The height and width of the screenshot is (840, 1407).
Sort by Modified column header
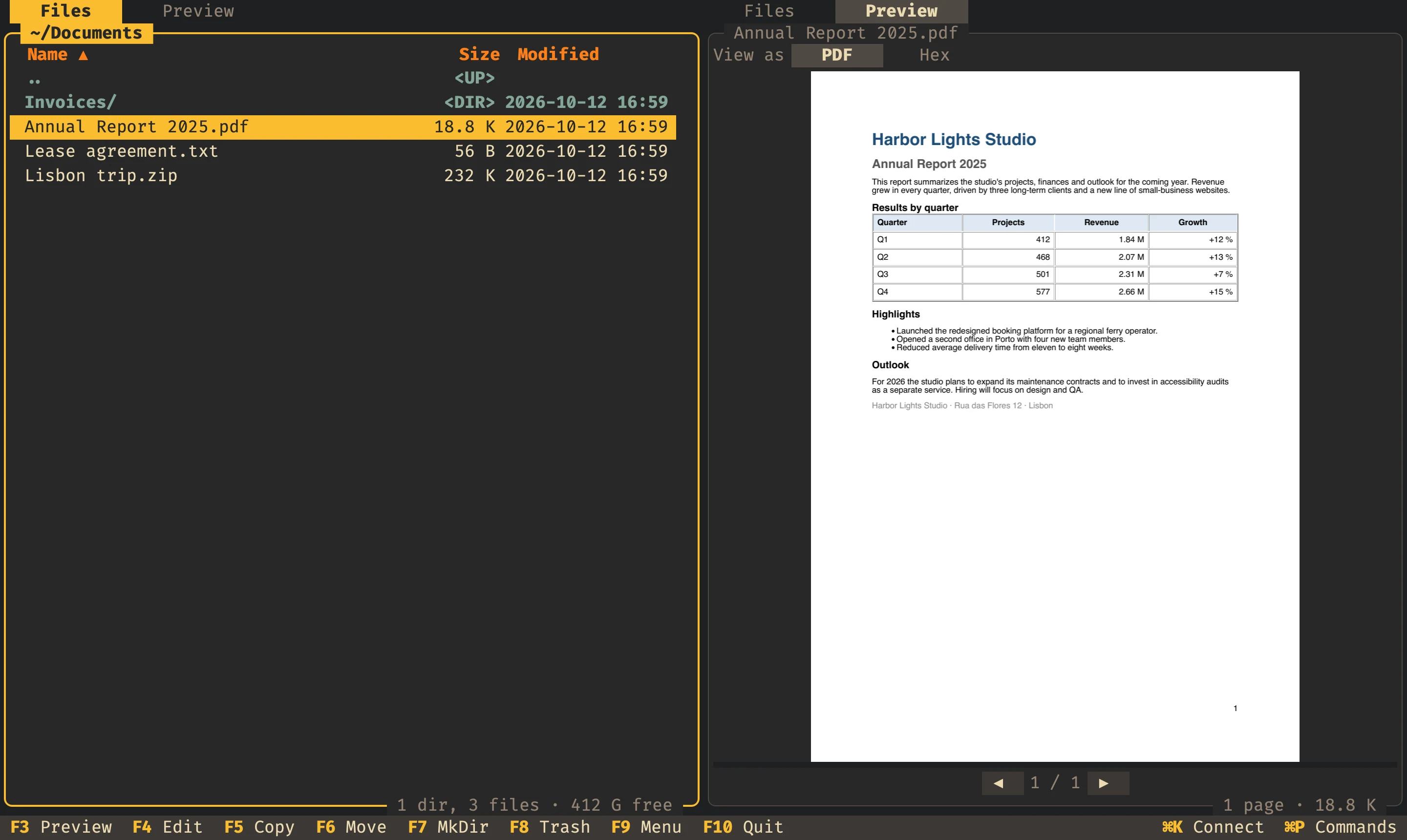[x=558, y=54]
